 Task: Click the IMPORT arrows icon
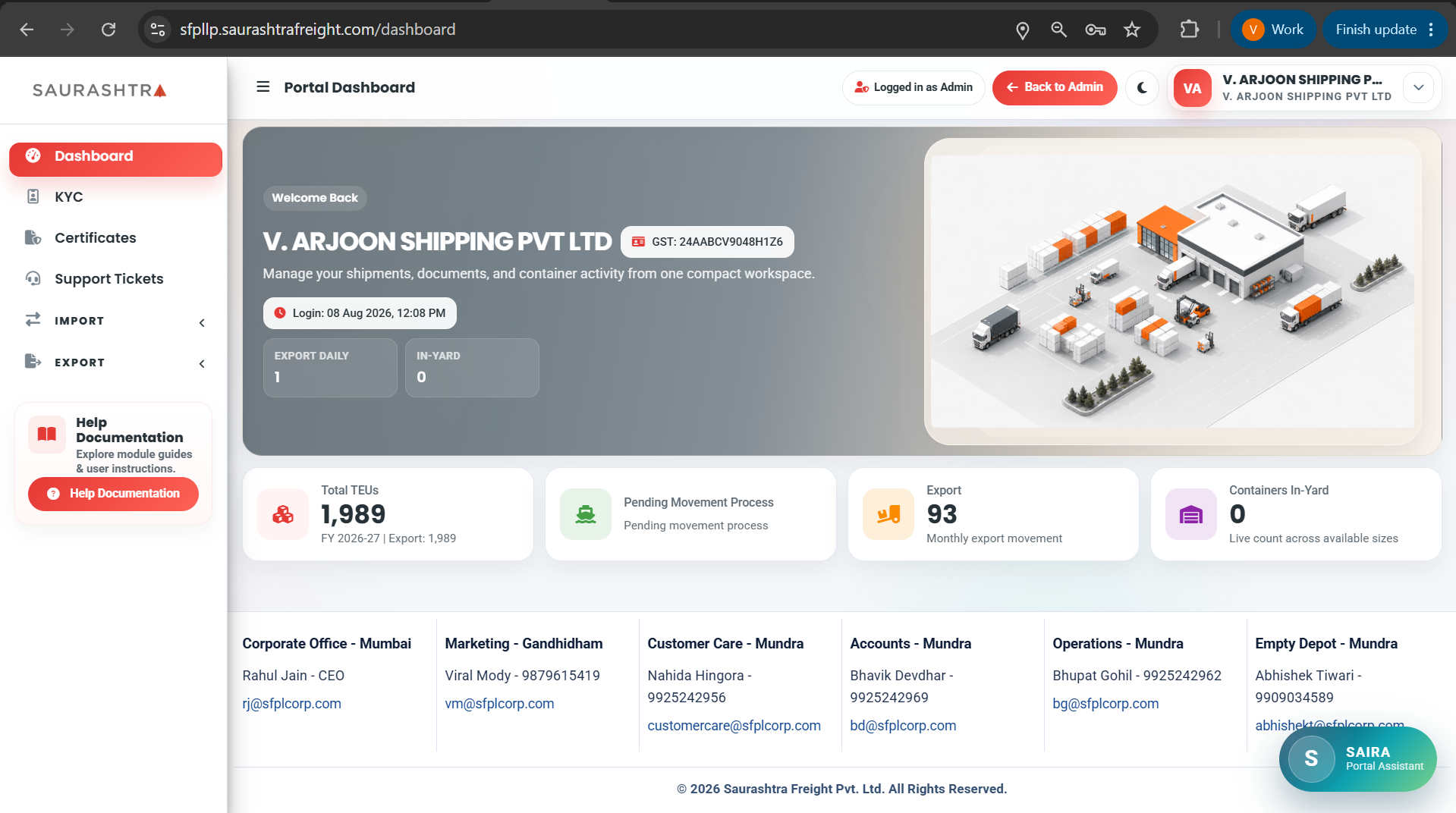click(33, 319)
